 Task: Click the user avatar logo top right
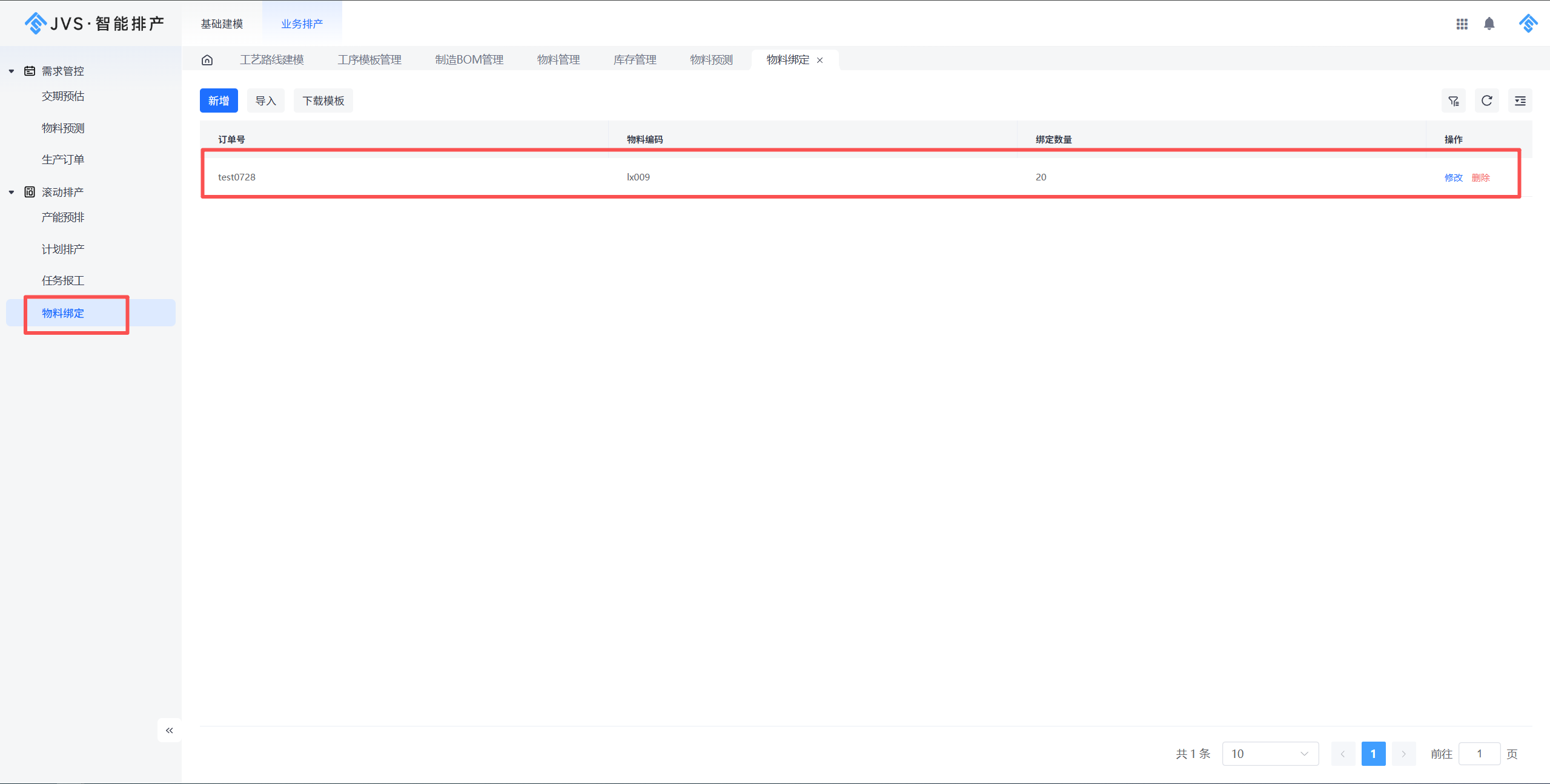click(1528, 24)
